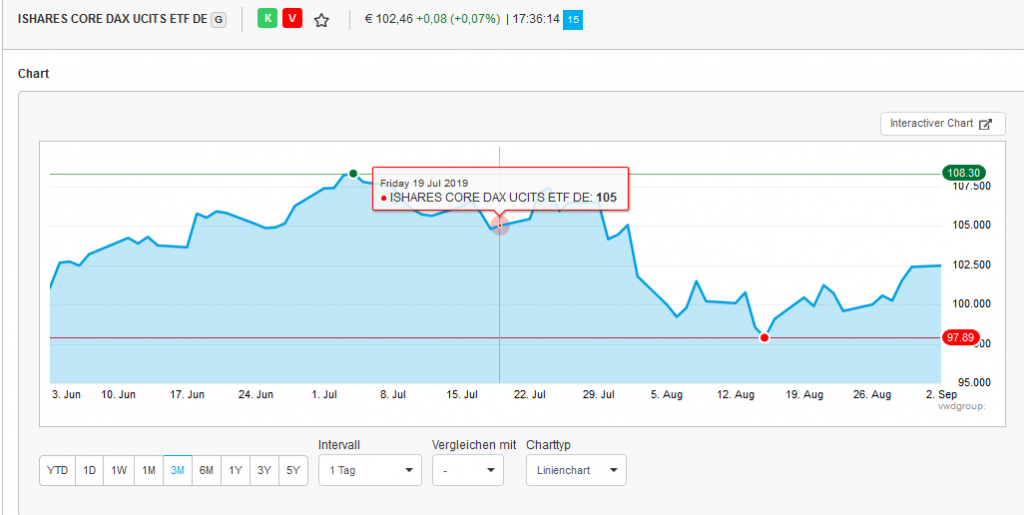Click the G badge next to ETF name

(219, 19)
